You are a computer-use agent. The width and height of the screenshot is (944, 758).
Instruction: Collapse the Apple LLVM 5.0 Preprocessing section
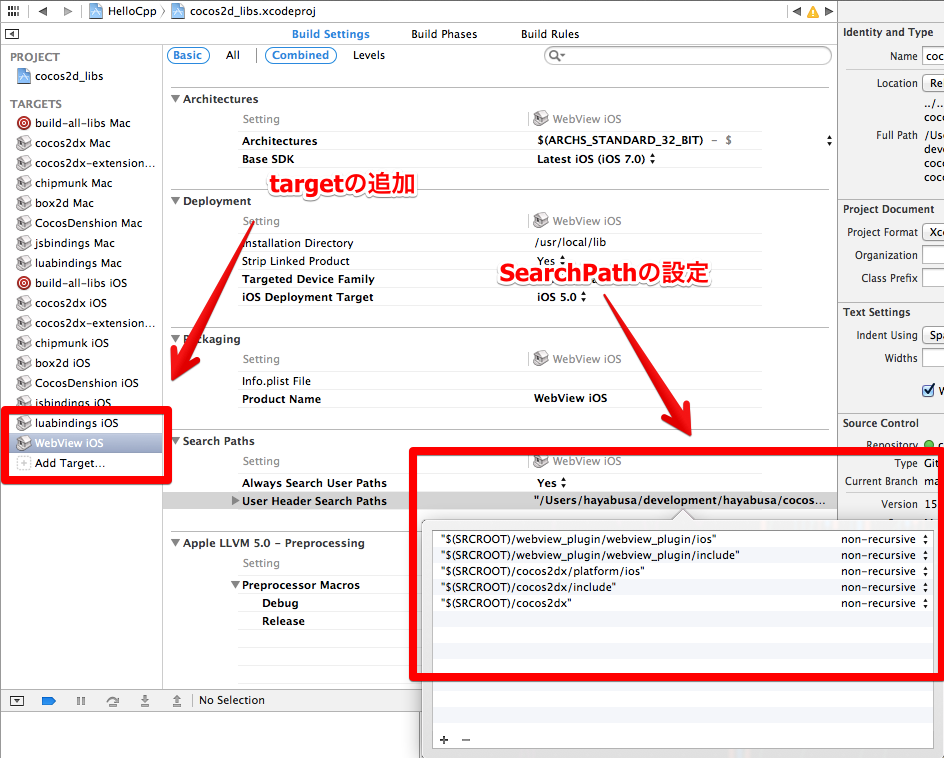(x=176, y=542)
